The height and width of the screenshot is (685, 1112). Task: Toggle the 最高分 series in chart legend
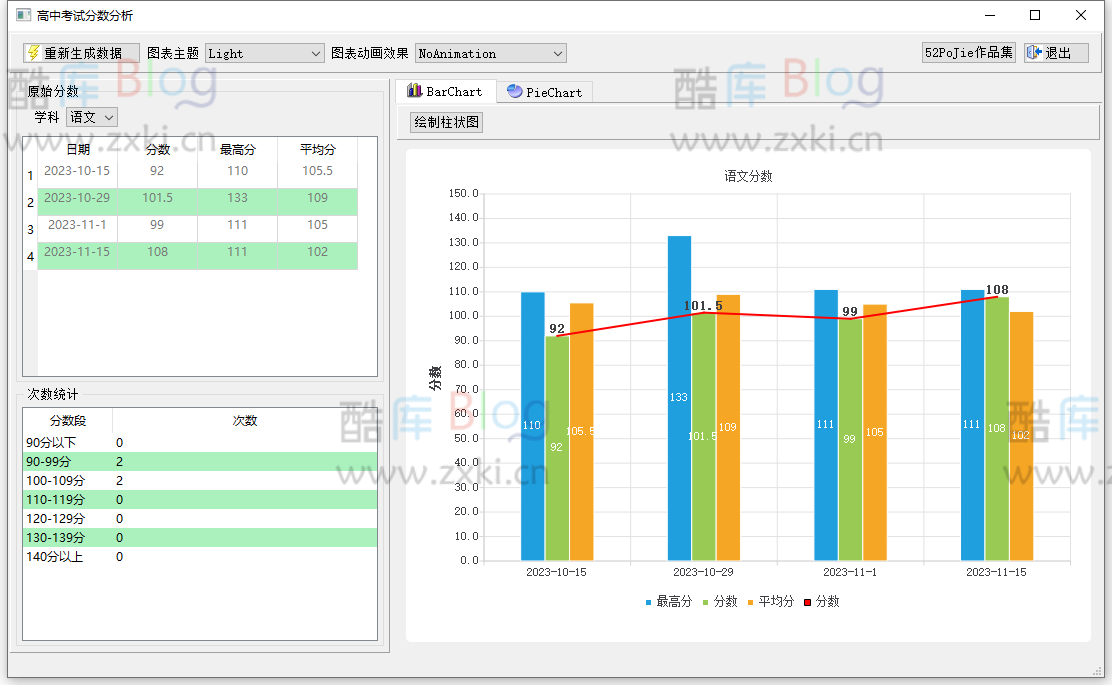click(x=670, y=601)
